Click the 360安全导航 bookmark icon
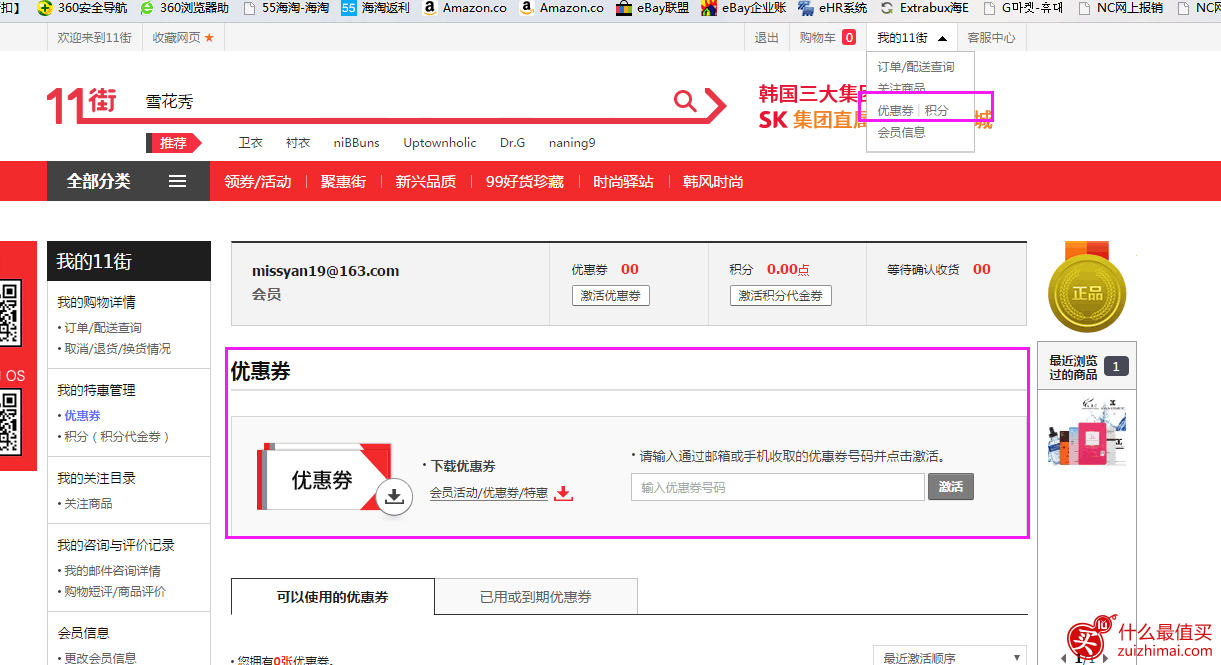This screenshot has height=665, width=1221. 45,8
